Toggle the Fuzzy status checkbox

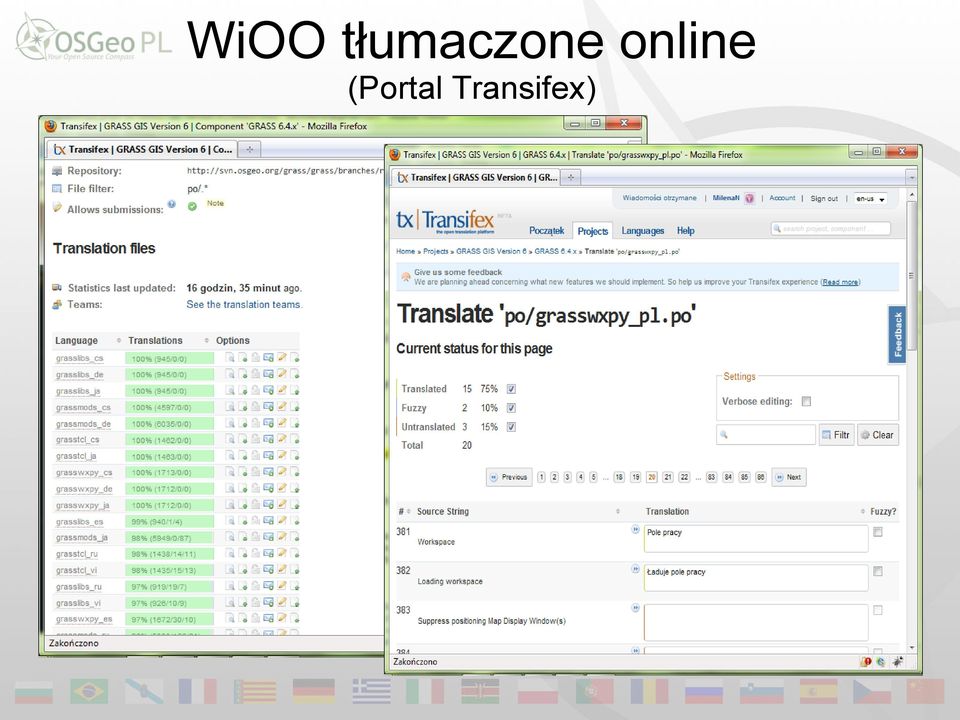[511, 408]
